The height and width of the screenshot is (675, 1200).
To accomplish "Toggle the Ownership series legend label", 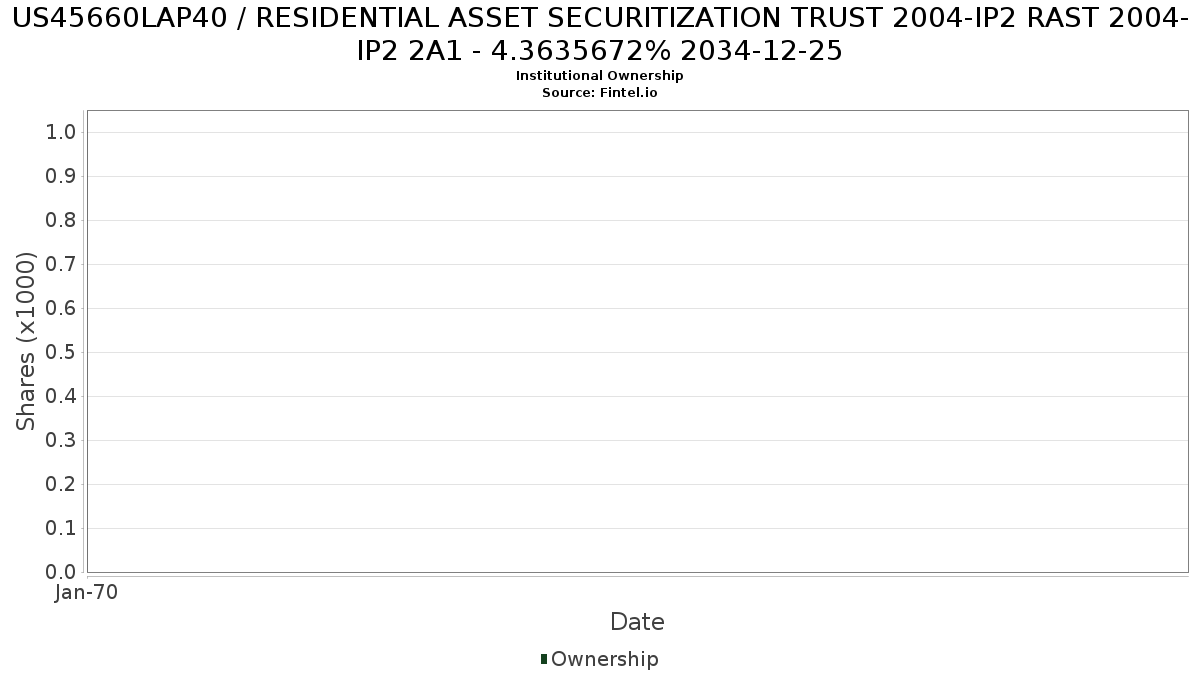I will coord(605,659).
